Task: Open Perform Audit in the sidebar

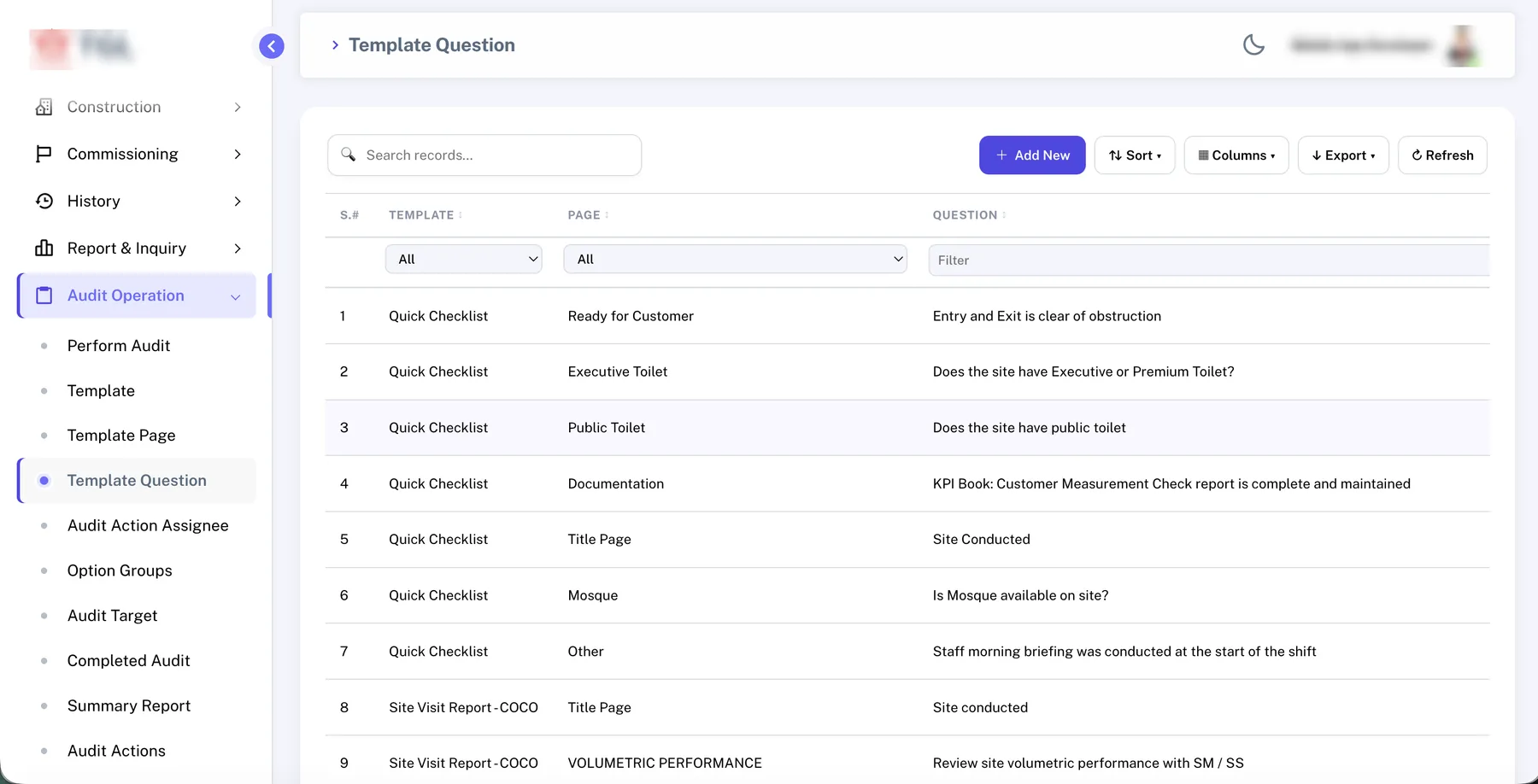Action: point(119,346)
